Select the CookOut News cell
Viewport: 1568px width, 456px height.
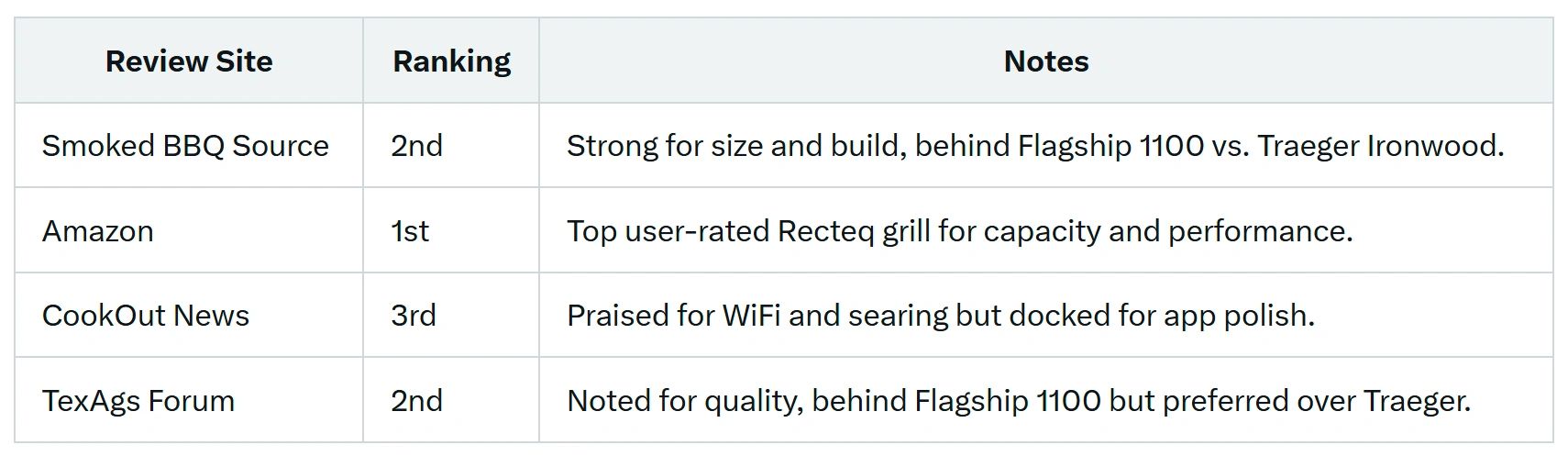coord(146,316)
